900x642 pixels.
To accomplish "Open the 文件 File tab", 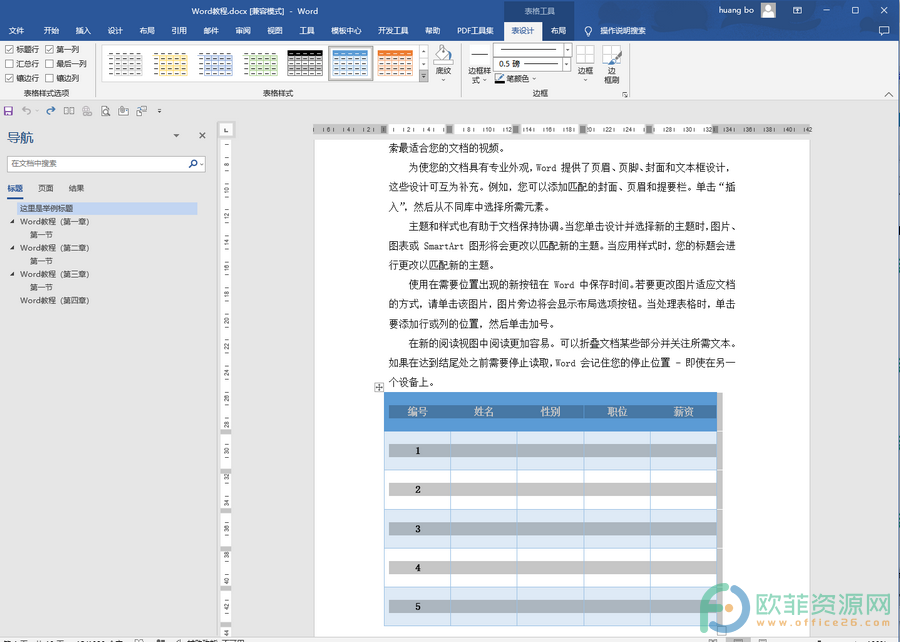I will [x=17, y=31].
